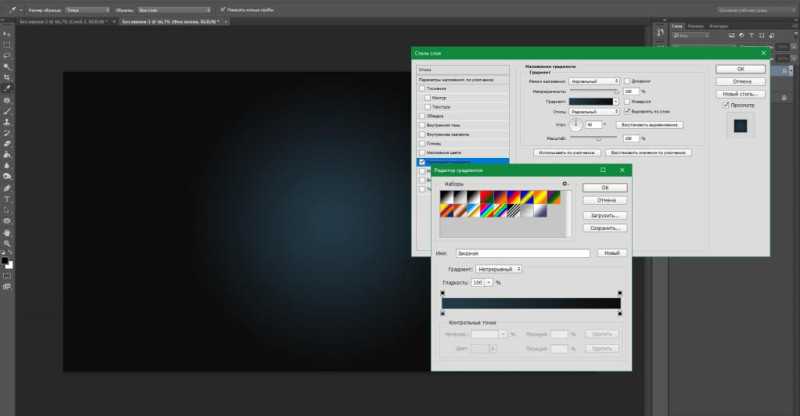Open gradient type dropdown Непрерывный
This screenshot has width=800, height=416.
point(498,269)
